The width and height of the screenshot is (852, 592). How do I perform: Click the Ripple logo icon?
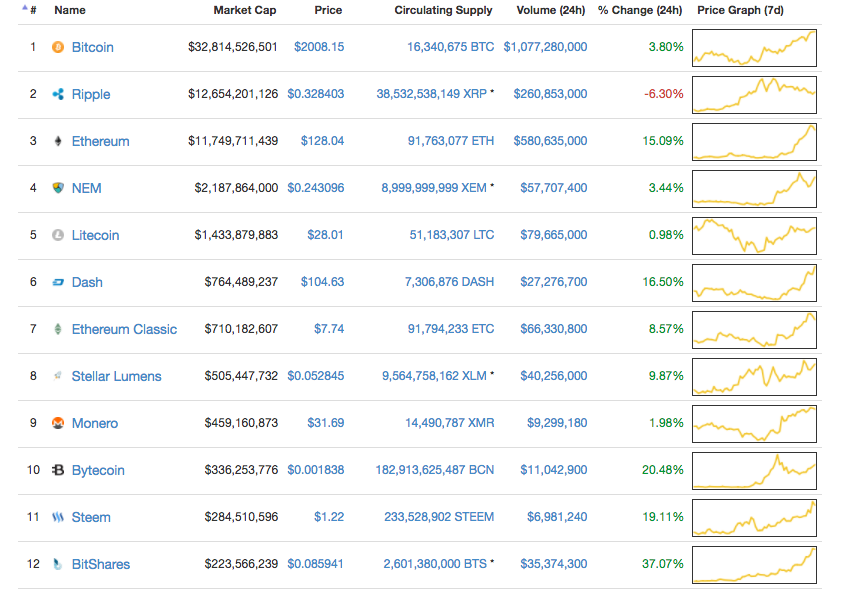[x=58, y=95]
